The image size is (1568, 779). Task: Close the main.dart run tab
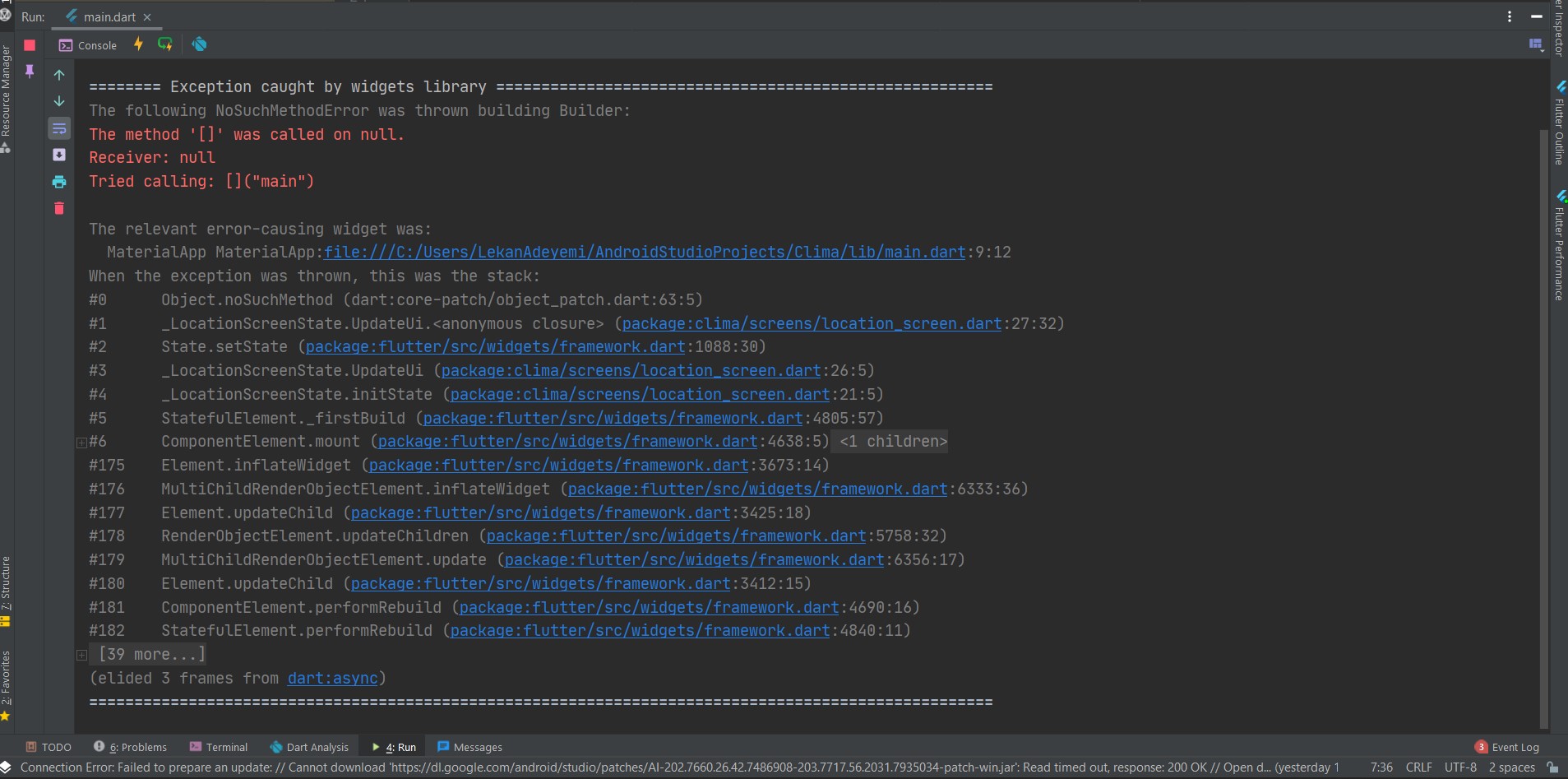[147, 17]
